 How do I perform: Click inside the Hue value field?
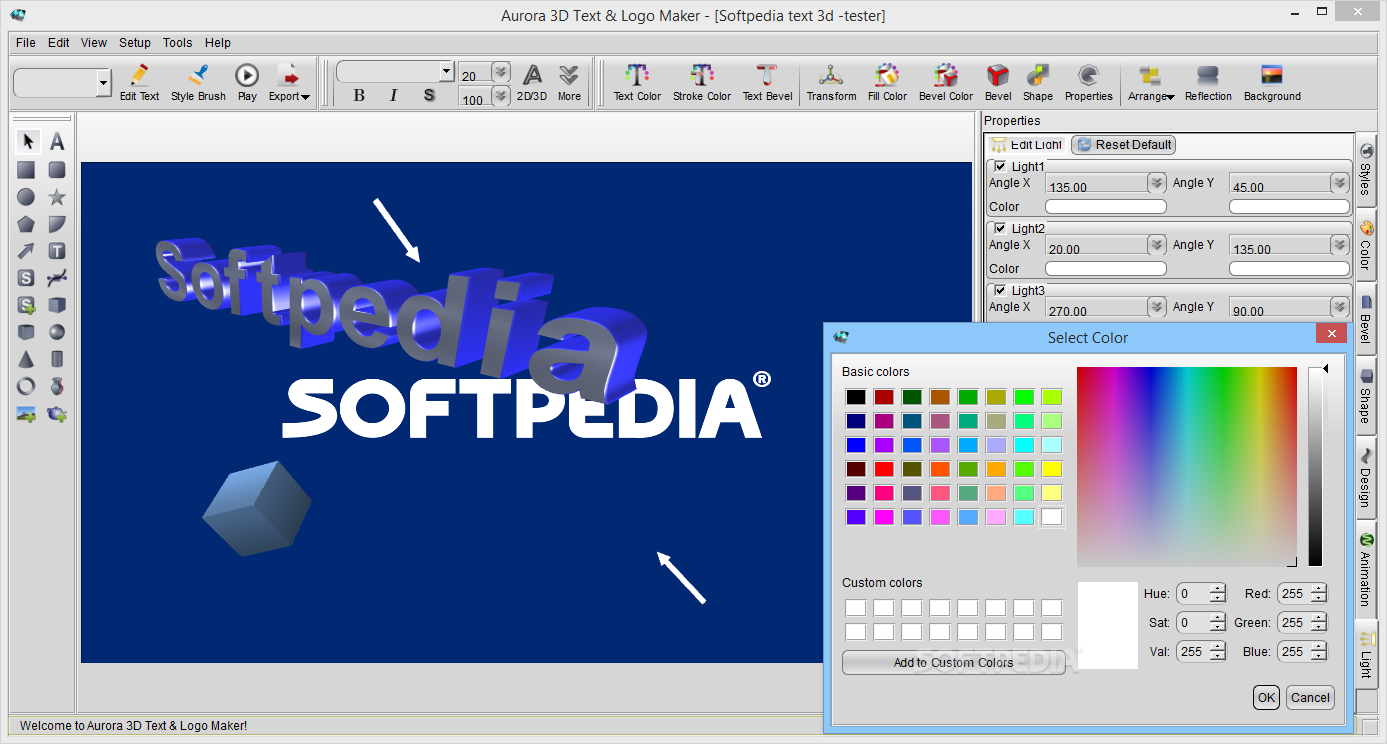click(1193, 594)
